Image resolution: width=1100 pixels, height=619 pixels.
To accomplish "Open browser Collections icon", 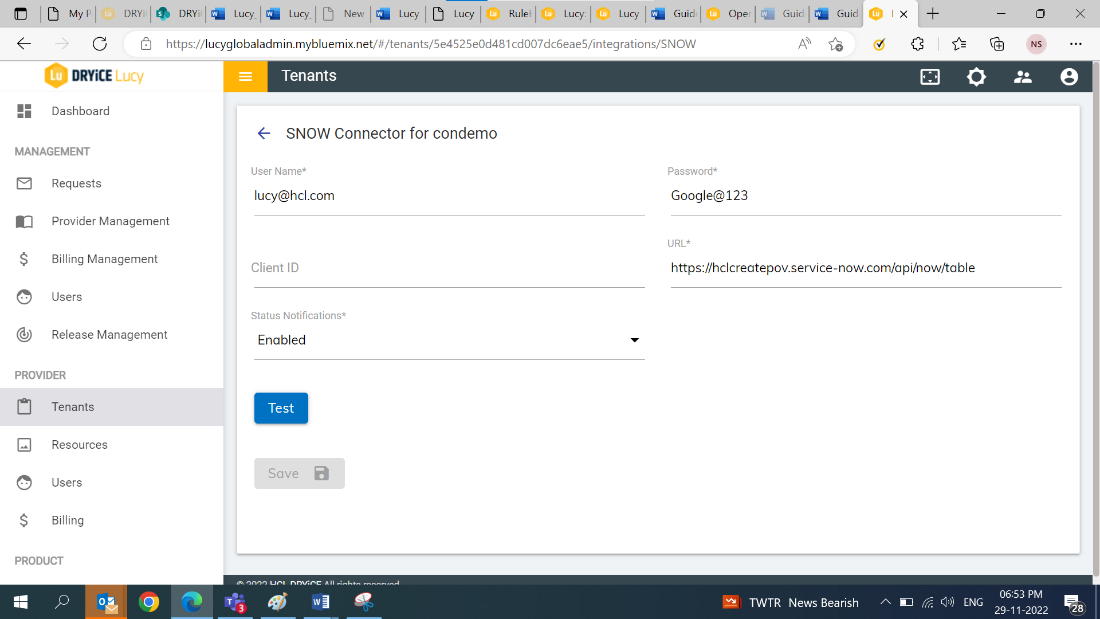I will tap(997, 44).
